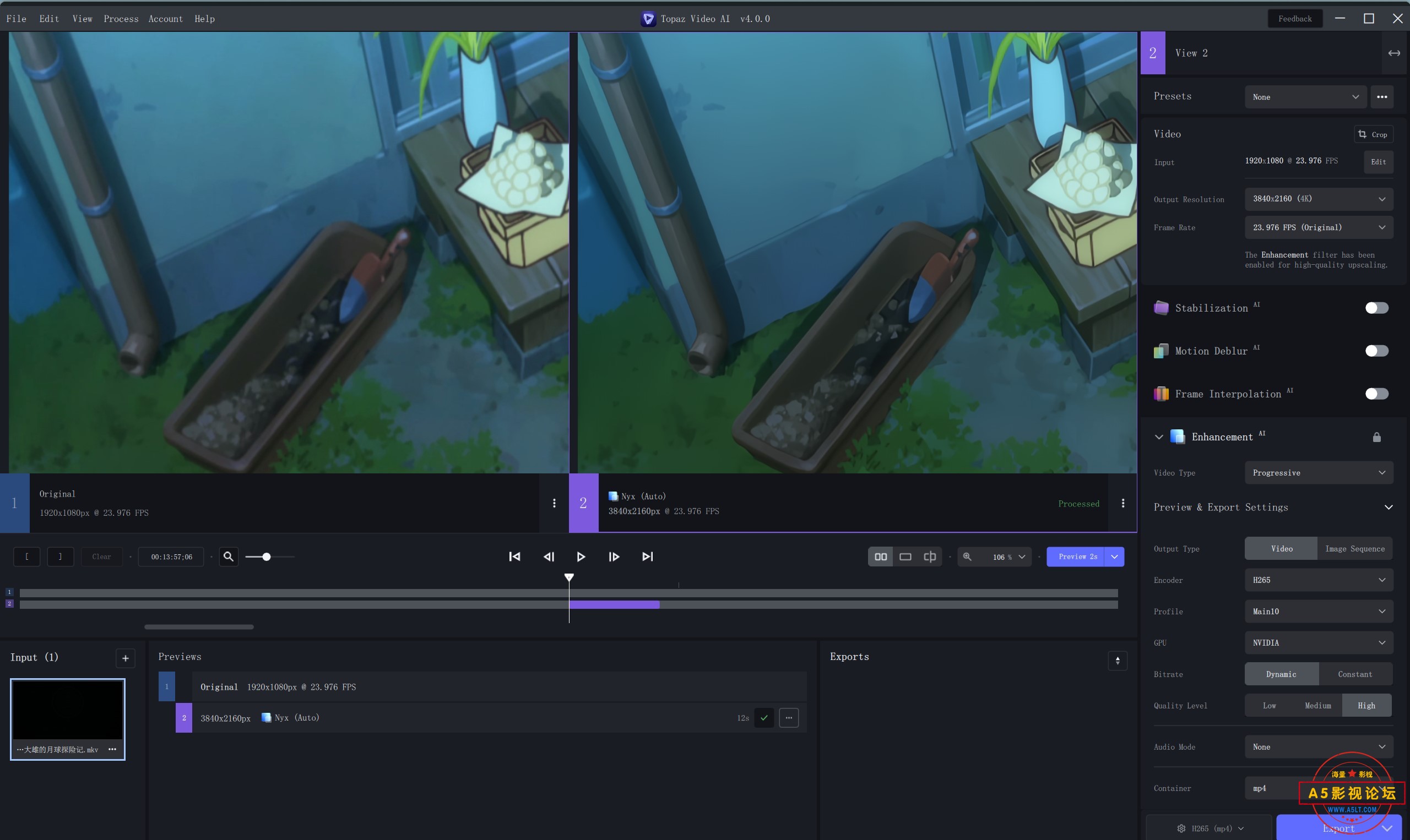Open the Edit menu
The height and width of the screenshot is (840, 1410).
point(49,19)
